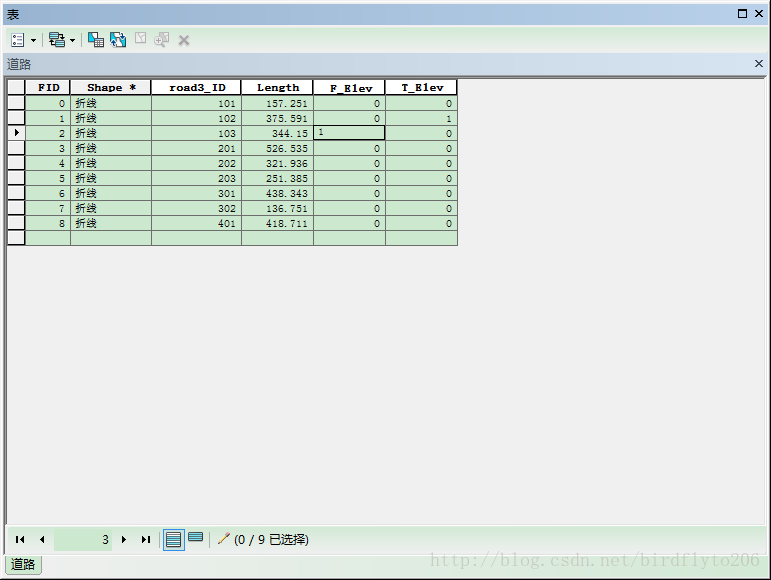
Task: Select the T_Elev column header
Action: click(x=421, y=87)
